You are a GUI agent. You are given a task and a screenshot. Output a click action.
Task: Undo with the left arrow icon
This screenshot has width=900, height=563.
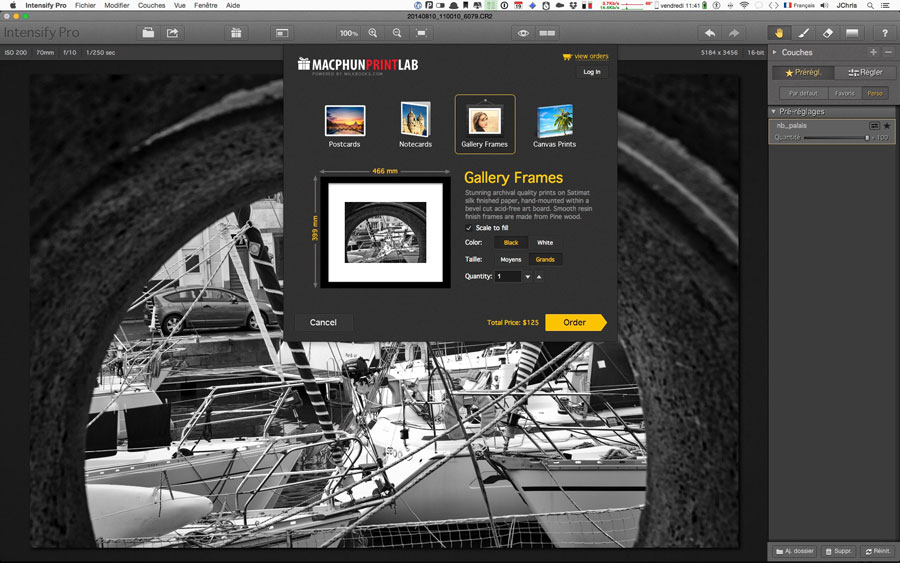[710, 33]
